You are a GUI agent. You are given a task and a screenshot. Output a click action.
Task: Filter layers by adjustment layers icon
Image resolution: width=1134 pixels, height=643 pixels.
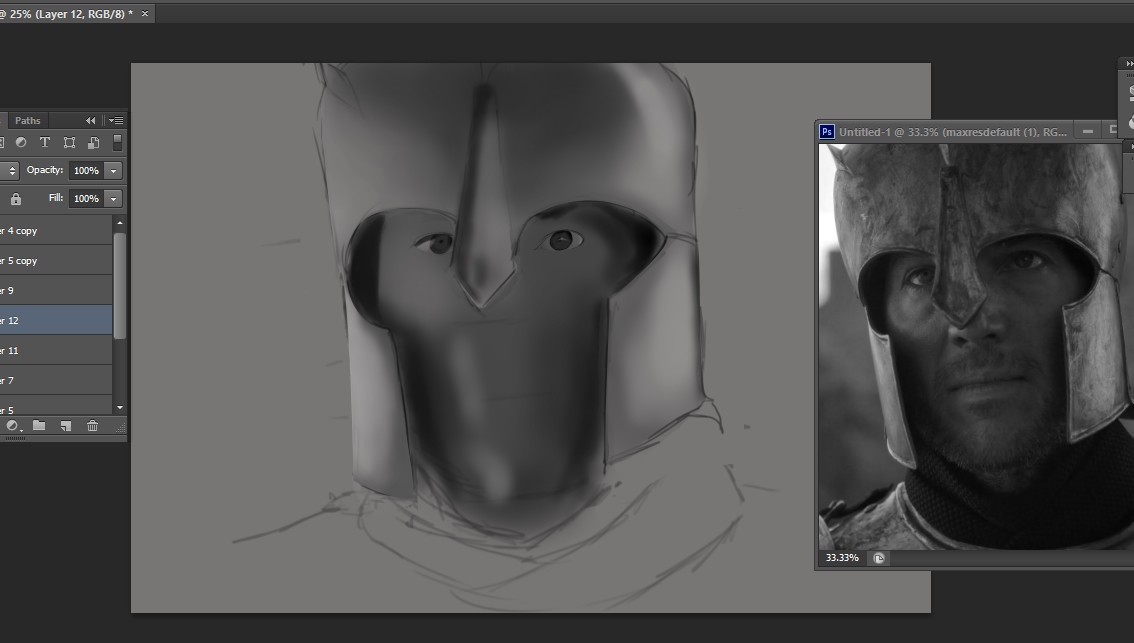coord(21,142)
